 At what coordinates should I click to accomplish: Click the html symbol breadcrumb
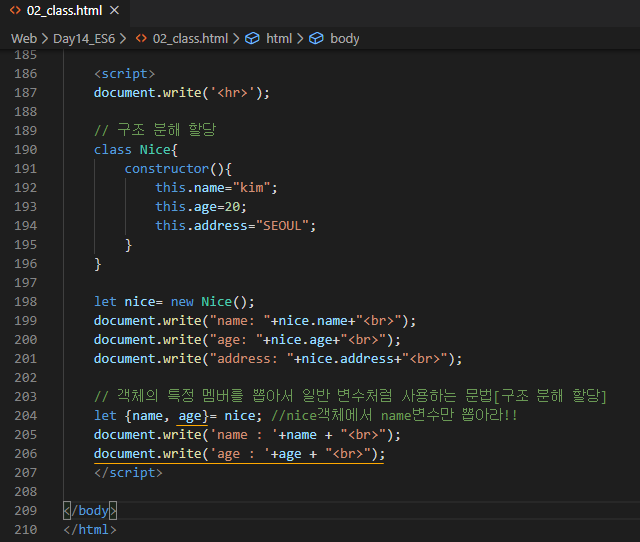(x=279, y=39)
